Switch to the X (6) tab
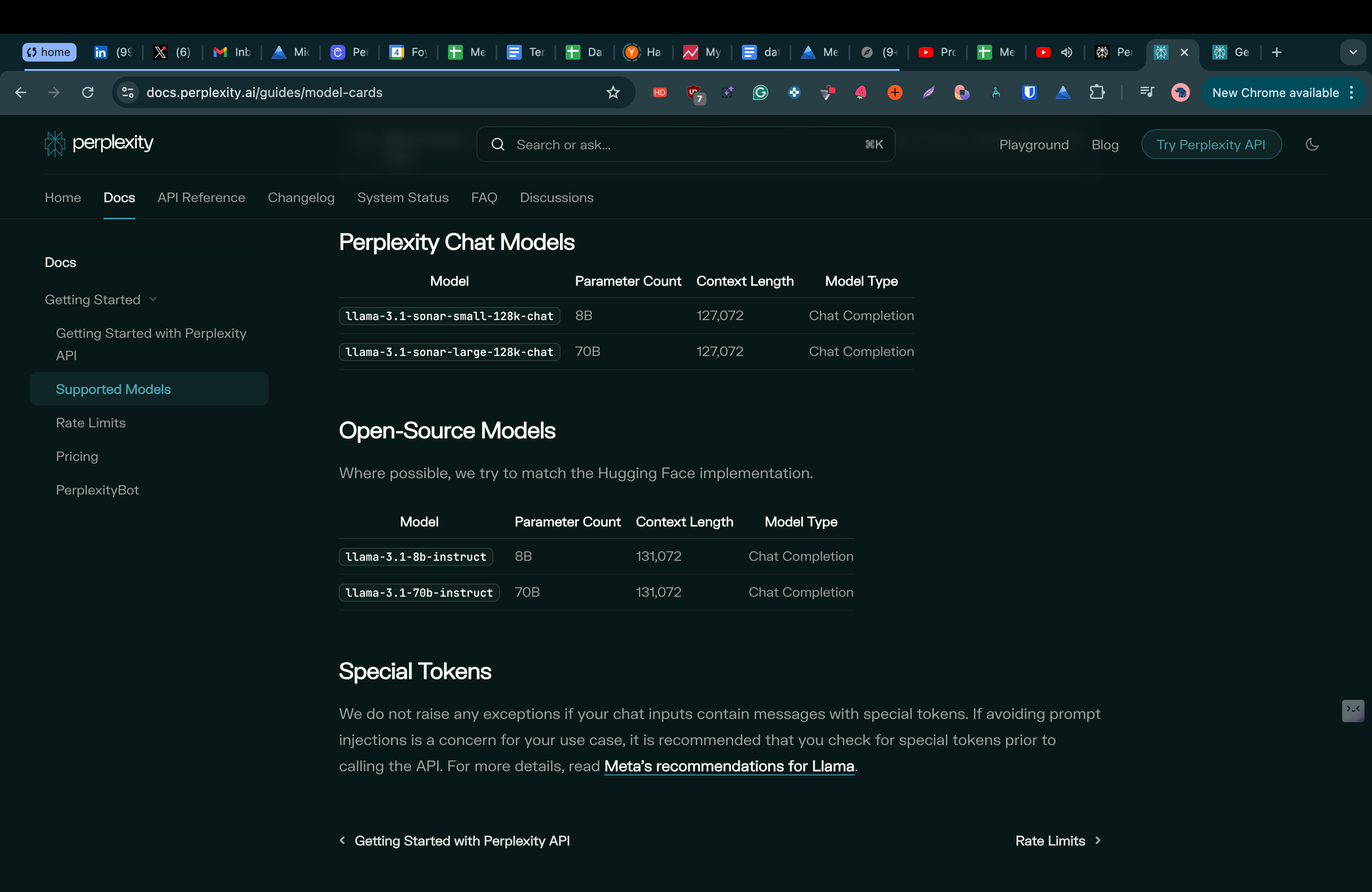The height and width of the screenshot is (892, 1372). point(172,52)
